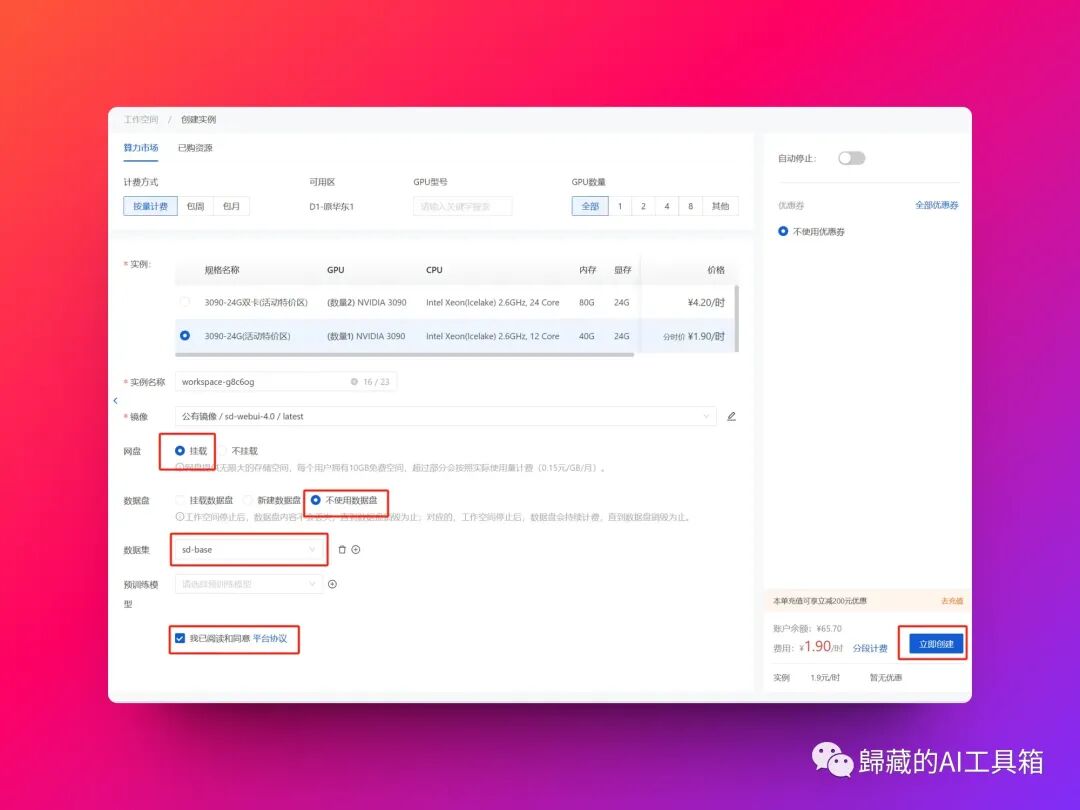Filter GPU数量 to 8
Viewport: 1080px width, 810px height.
click(x=690, y=206)
